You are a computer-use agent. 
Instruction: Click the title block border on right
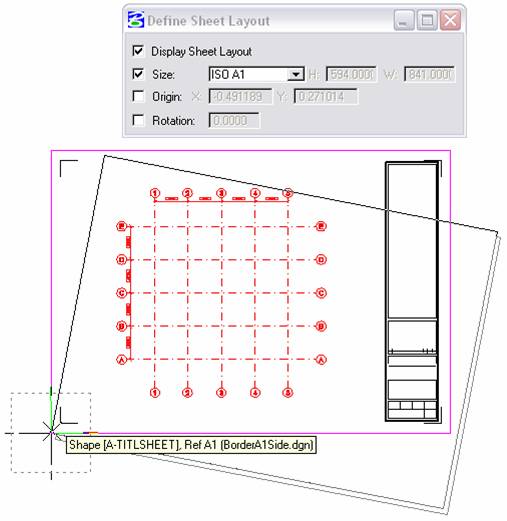(x=412, y=291)
